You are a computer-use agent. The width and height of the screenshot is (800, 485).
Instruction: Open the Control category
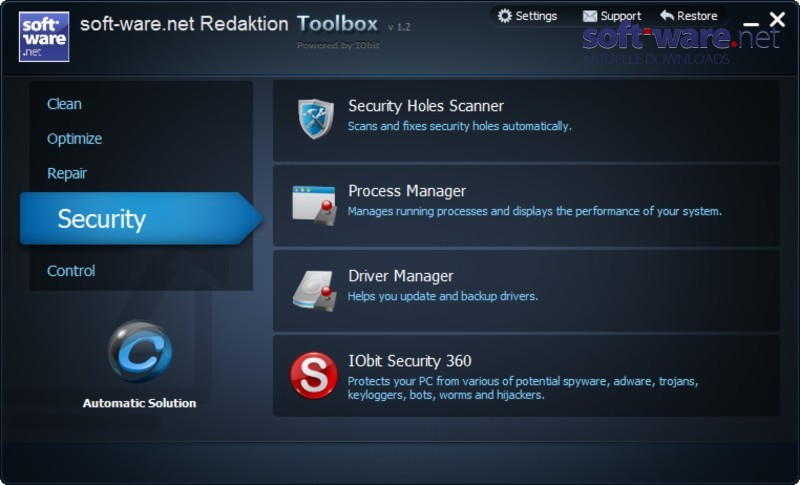[x=71, y=271]
